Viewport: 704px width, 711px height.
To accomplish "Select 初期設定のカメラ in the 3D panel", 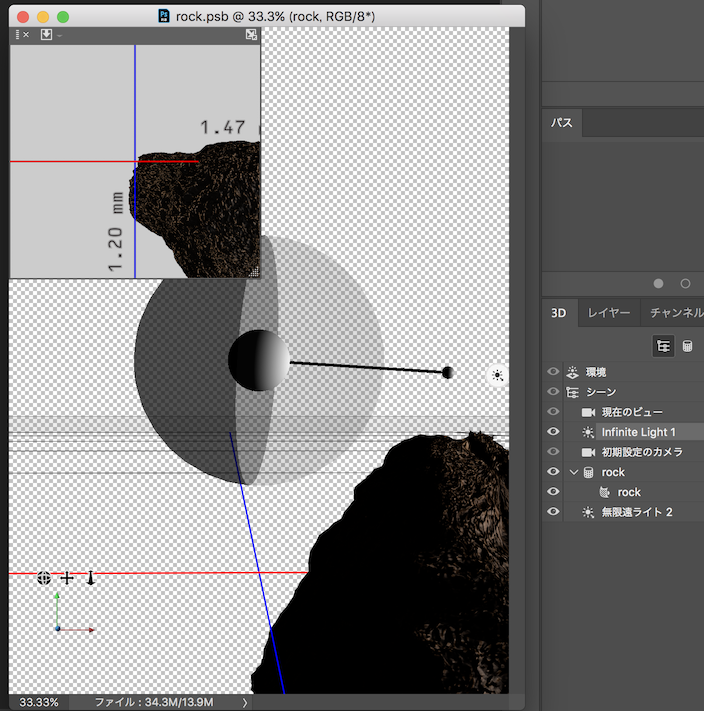I will [641, 452].
